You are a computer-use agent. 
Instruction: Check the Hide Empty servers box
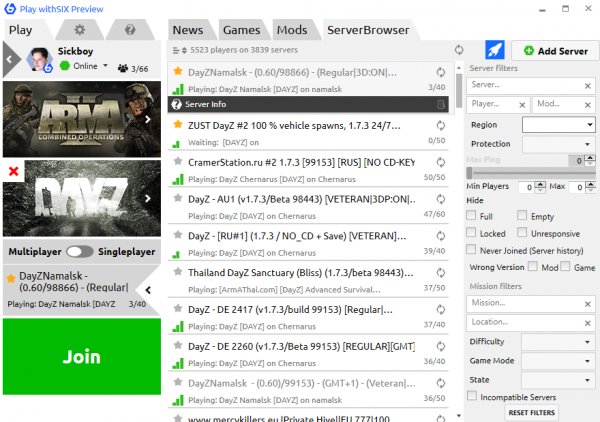pos(522,215)
